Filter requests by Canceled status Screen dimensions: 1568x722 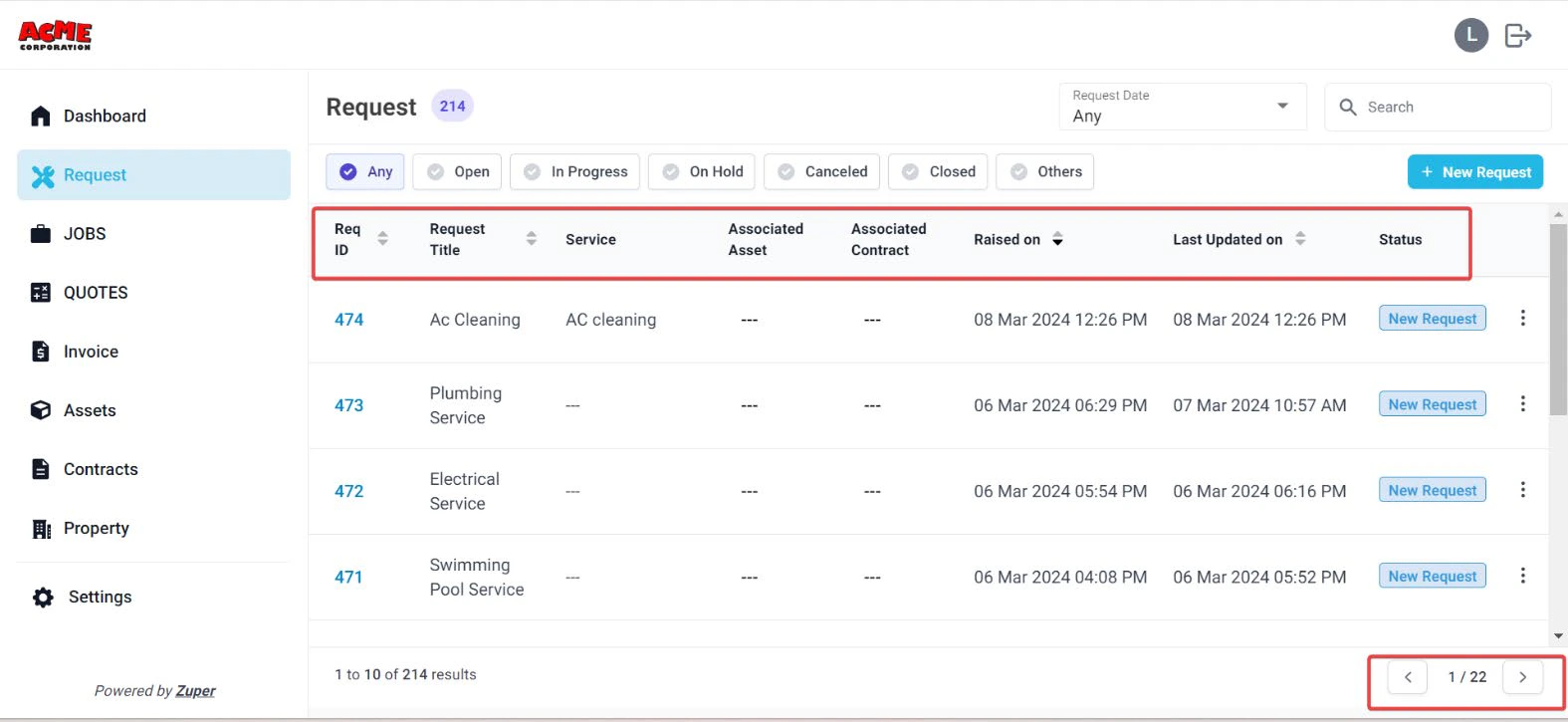pyautogui.click(x=822, y=171)
